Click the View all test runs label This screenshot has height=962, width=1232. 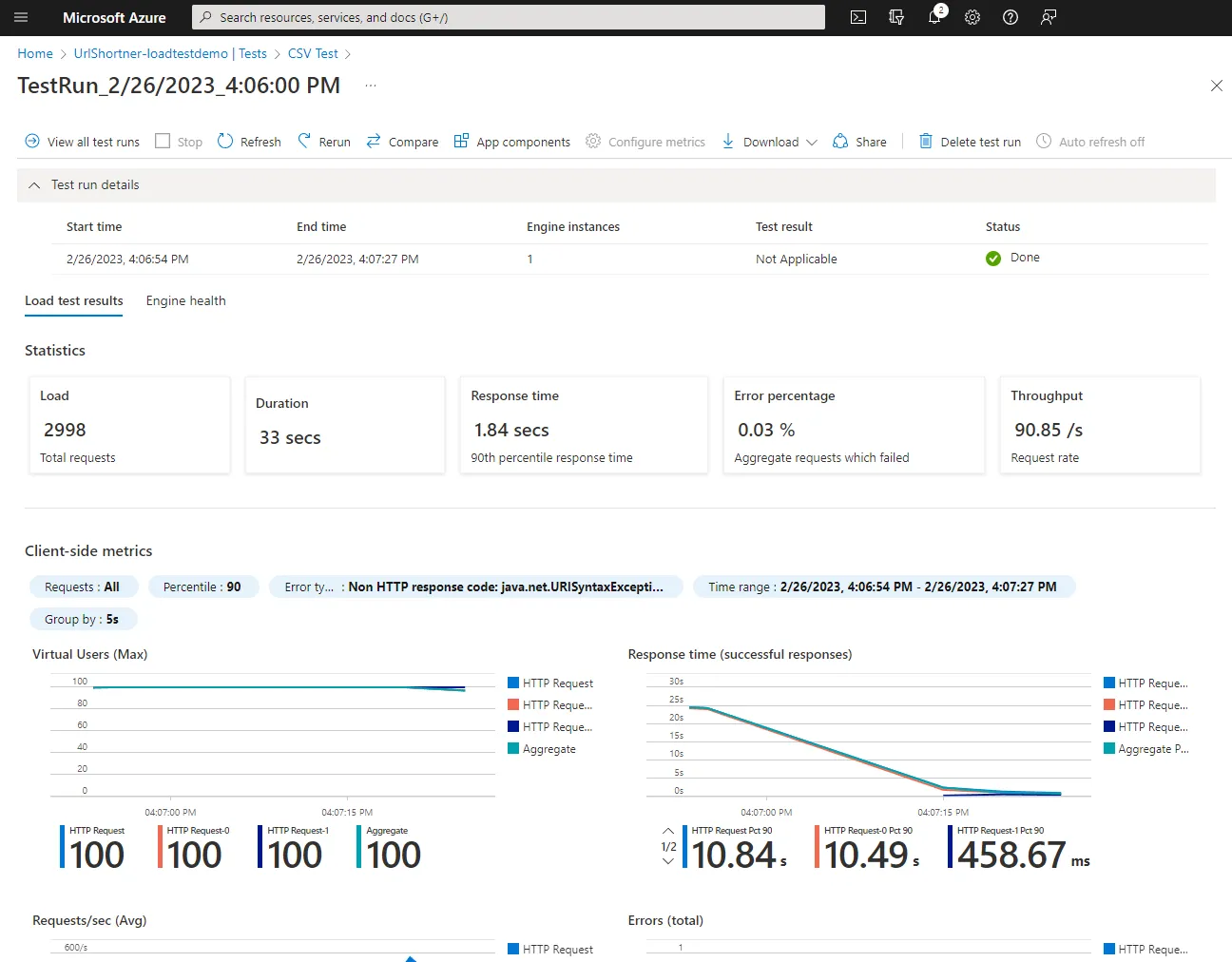[93, 142]
